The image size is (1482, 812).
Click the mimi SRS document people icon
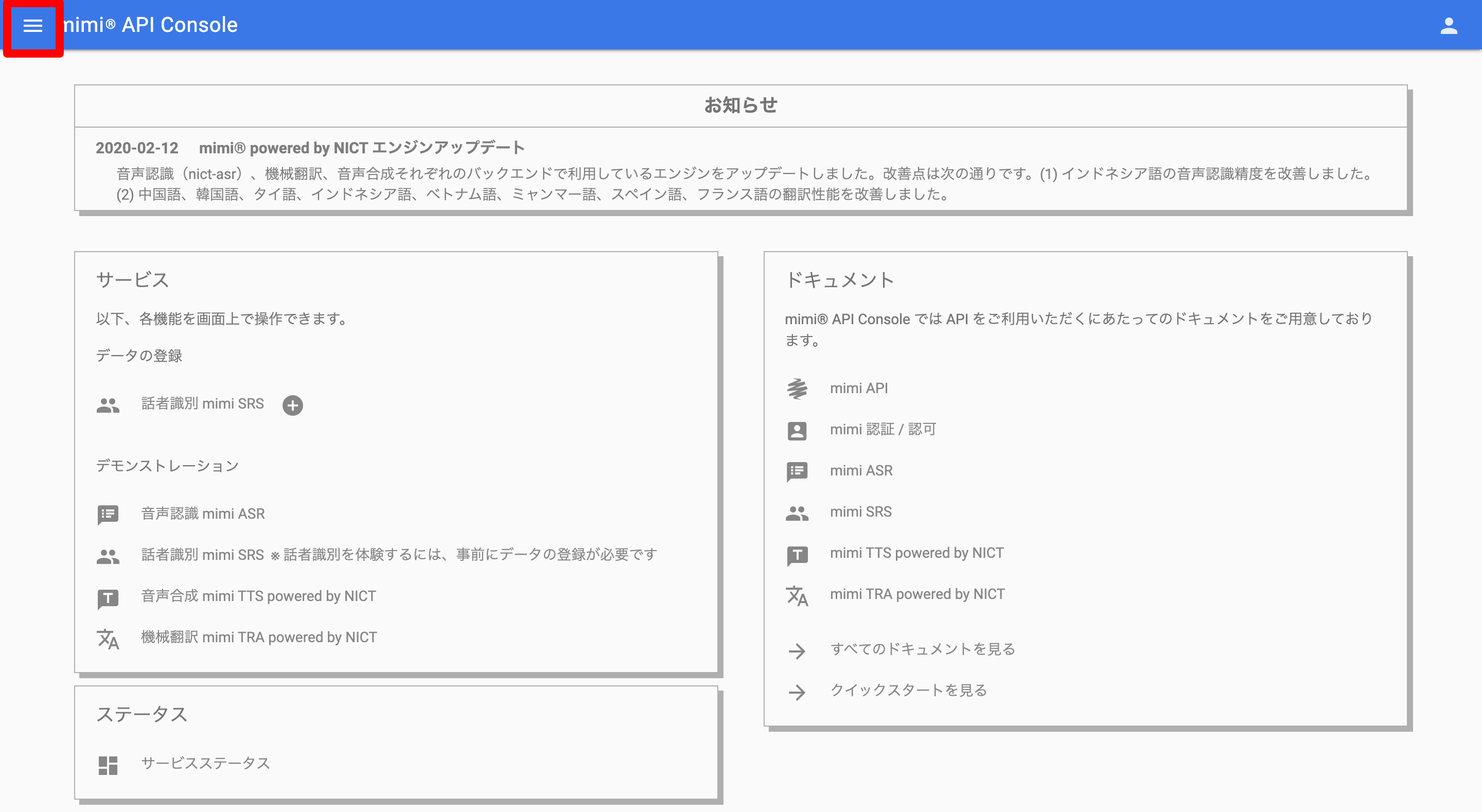797,513
